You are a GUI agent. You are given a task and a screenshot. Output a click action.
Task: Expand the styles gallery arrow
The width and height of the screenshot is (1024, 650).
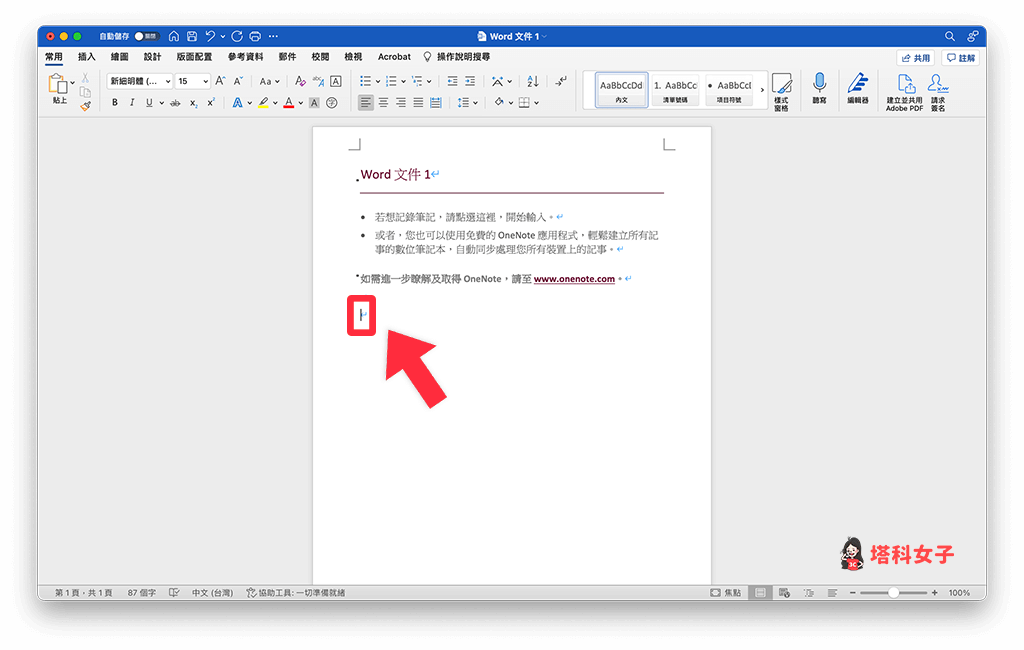tap(762, 90)
